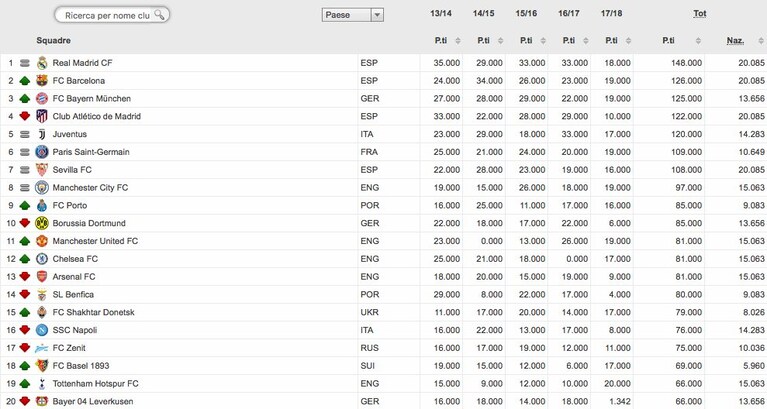
Task: Sort by total P.ti sort arrows
Action: [698, 41]
